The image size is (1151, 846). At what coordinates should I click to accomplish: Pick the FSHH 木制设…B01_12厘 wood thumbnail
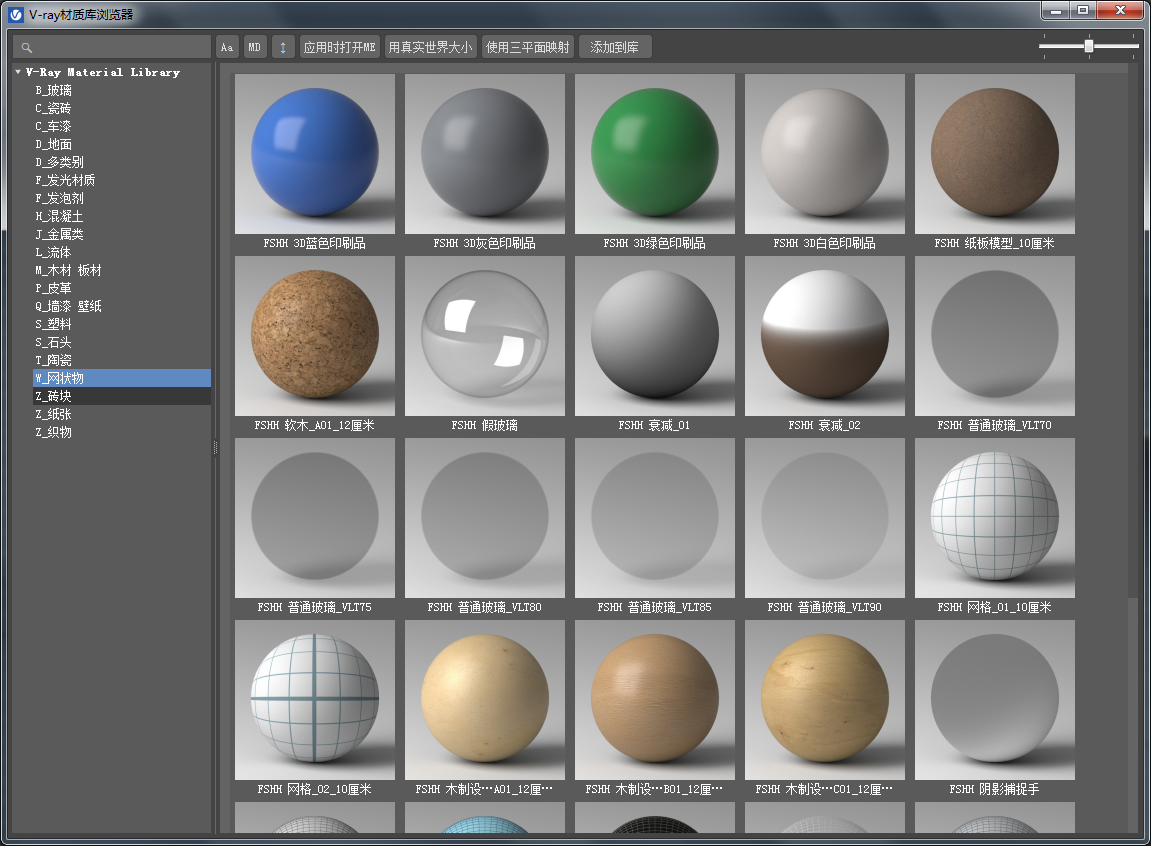pos(655,700)
